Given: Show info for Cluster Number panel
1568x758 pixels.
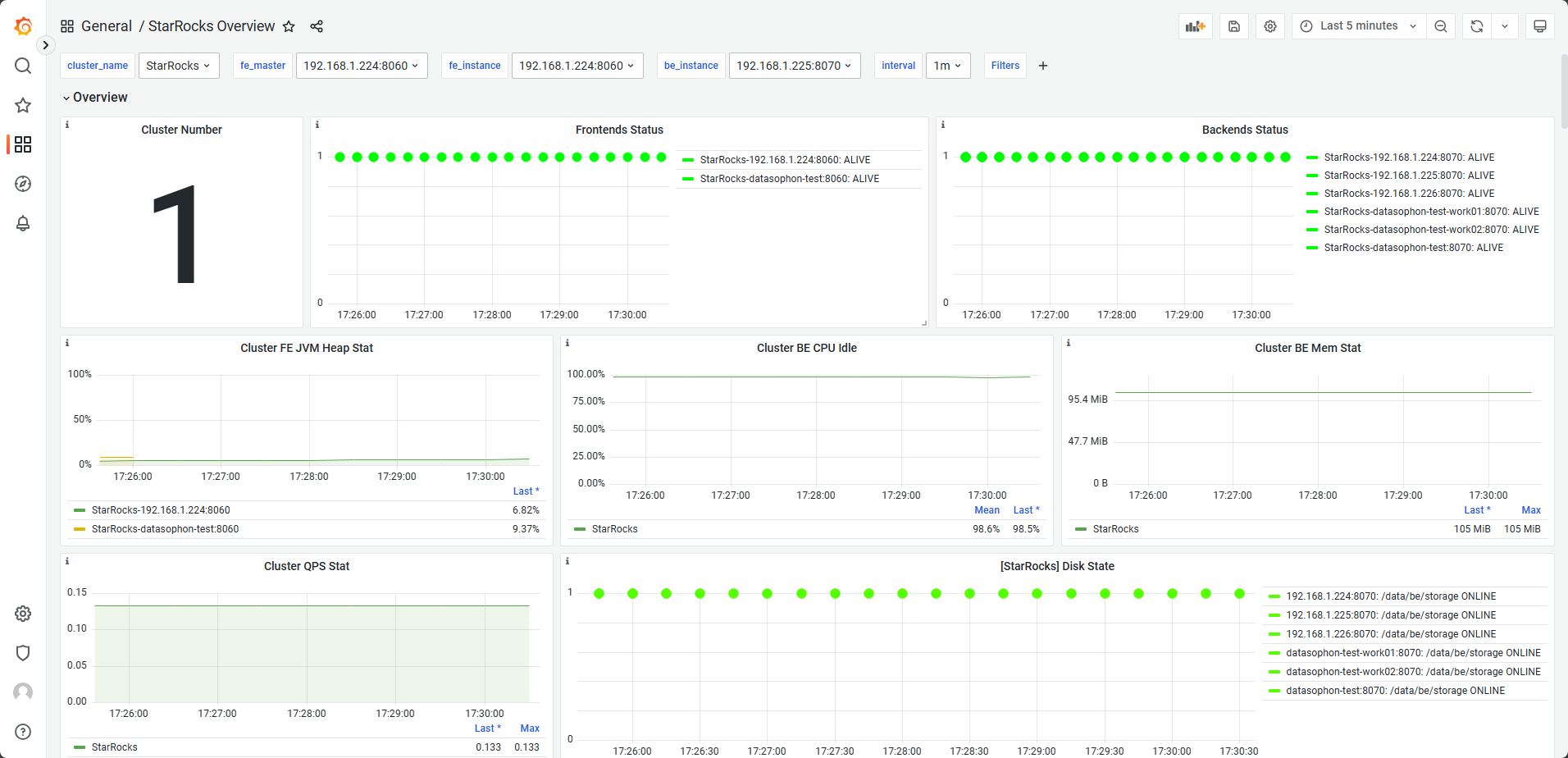Looking at the screenshot, I should pos(67,125).
